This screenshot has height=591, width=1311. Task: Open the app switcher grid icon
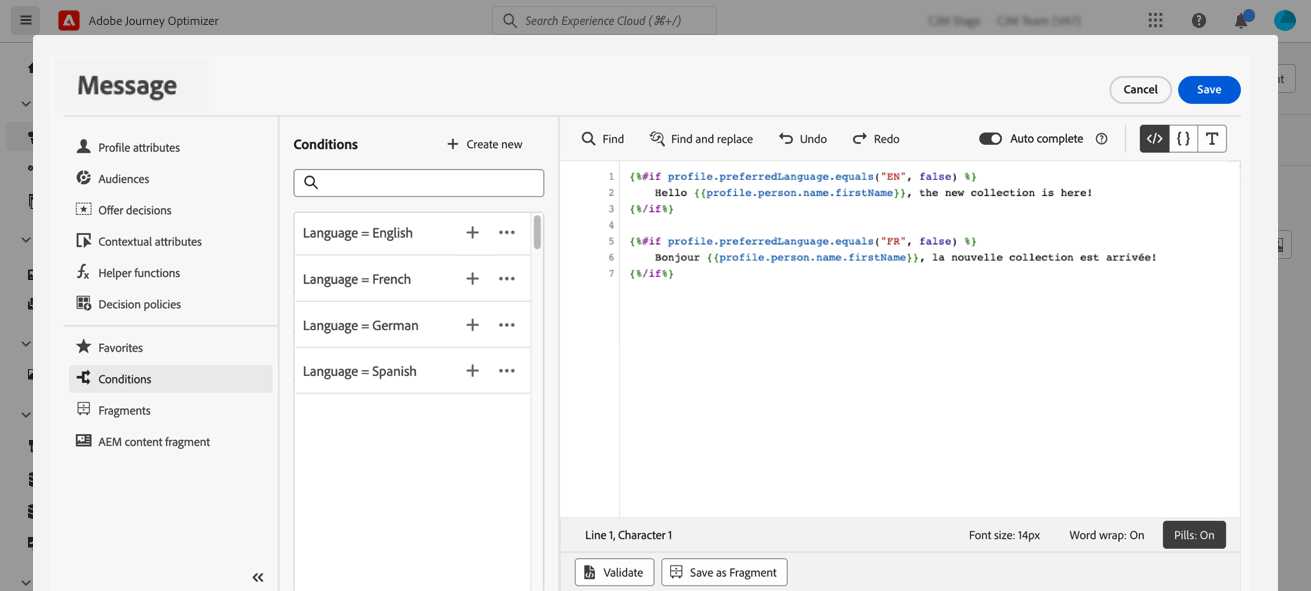1155,21
